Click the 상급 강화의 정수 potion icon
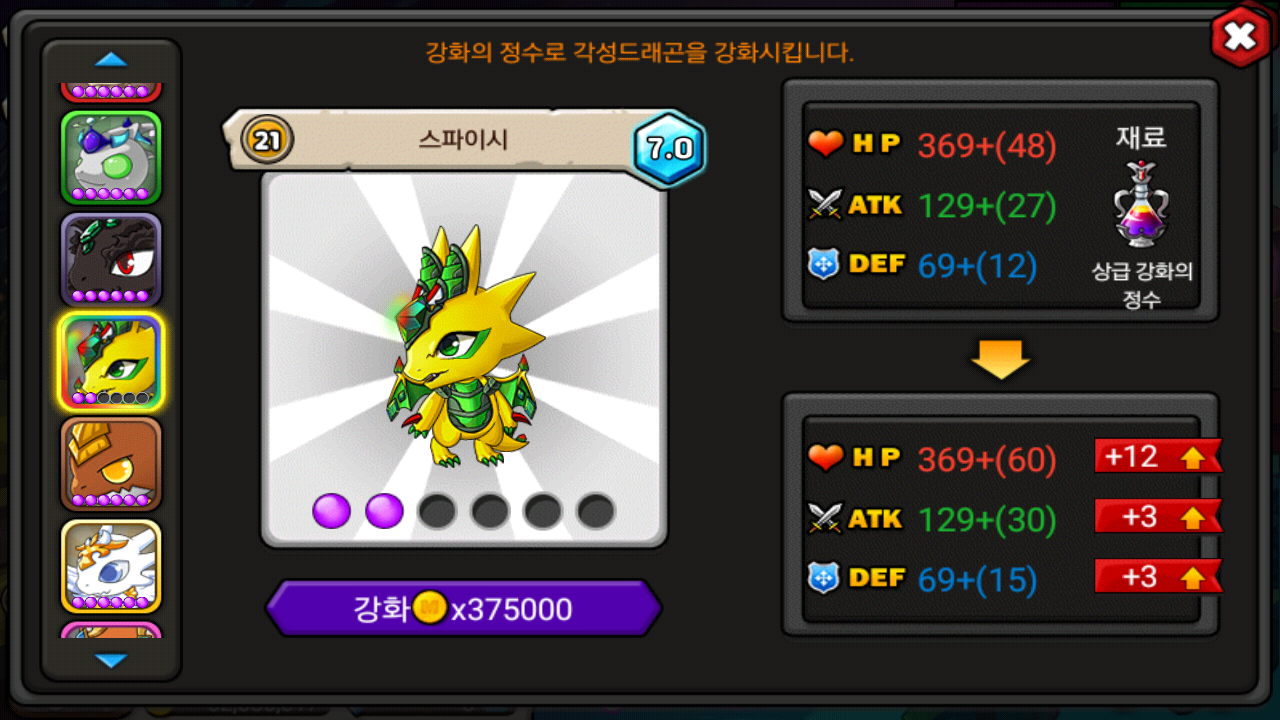Viewport: 1280px width, 720px height. pos(1141,204)
